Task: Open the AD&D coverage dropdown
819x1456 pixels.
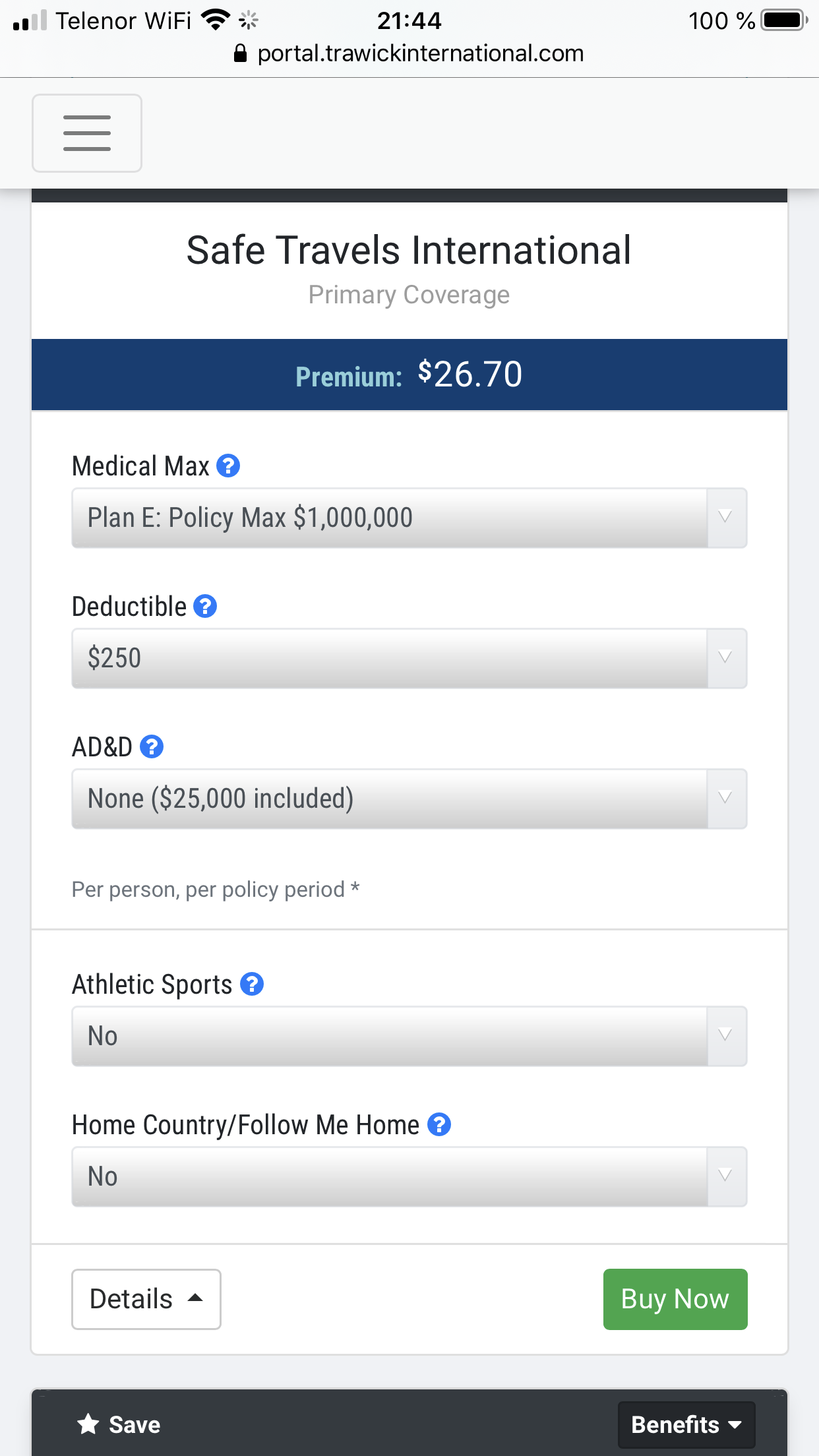Action: click(409, 799)
